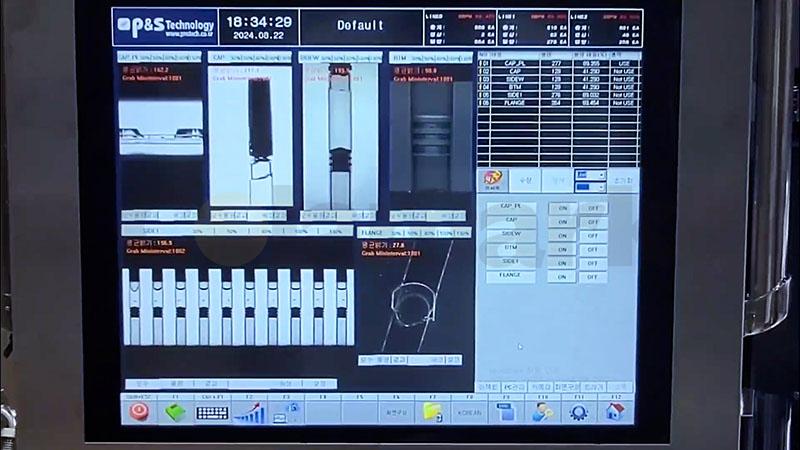Click the green book icon (F1)
This screenshot has height=450, width=800.
pyautogui.click(x=176, y=412)
